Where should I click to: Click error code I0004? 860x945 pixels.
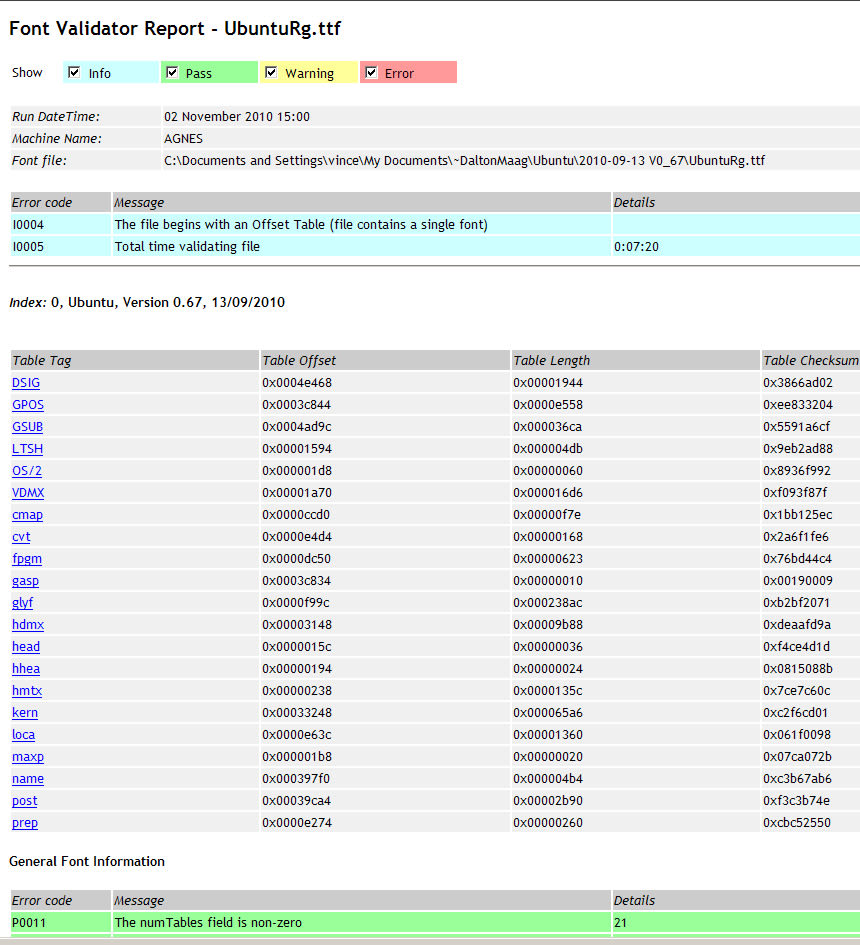point(28,225)
